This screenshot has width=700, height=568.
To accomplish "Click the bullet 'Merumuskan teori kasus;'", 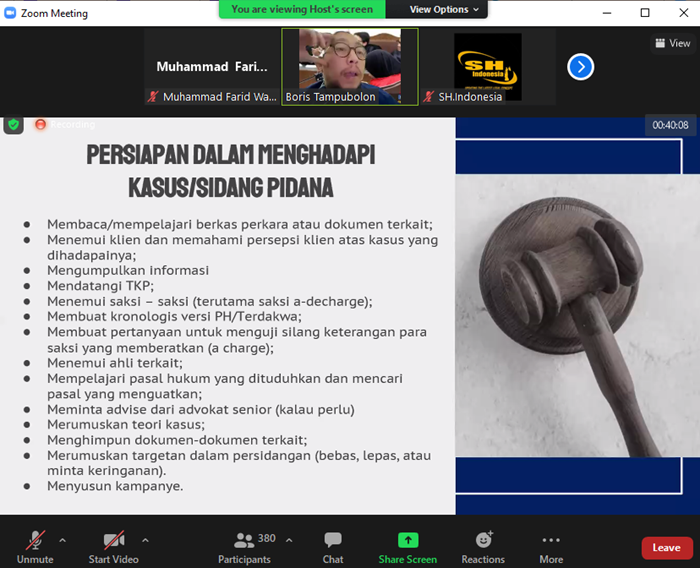I will 126,425.
